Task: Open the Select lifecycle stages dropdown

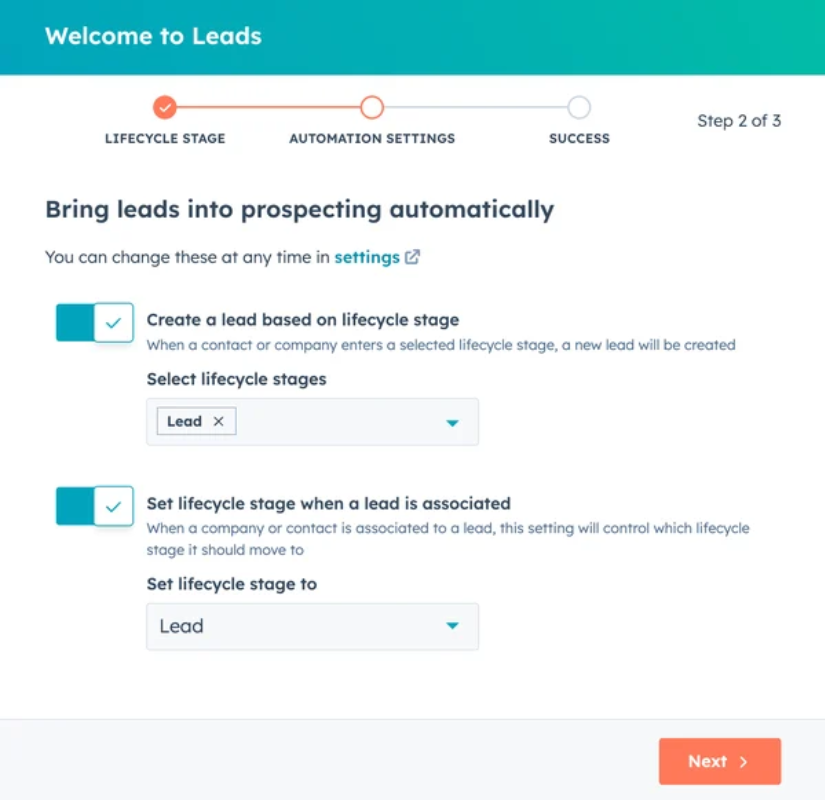Action: [452, 421]
